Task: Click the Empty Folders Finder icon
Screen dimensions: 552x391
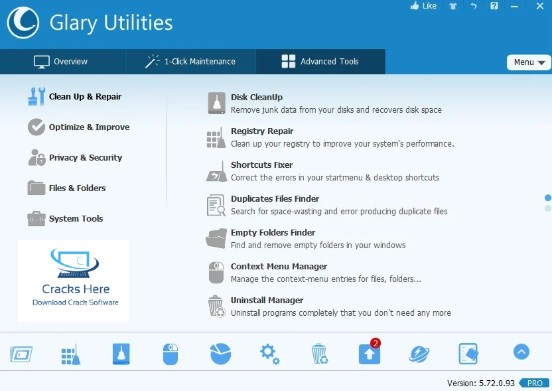Action: 216,239
